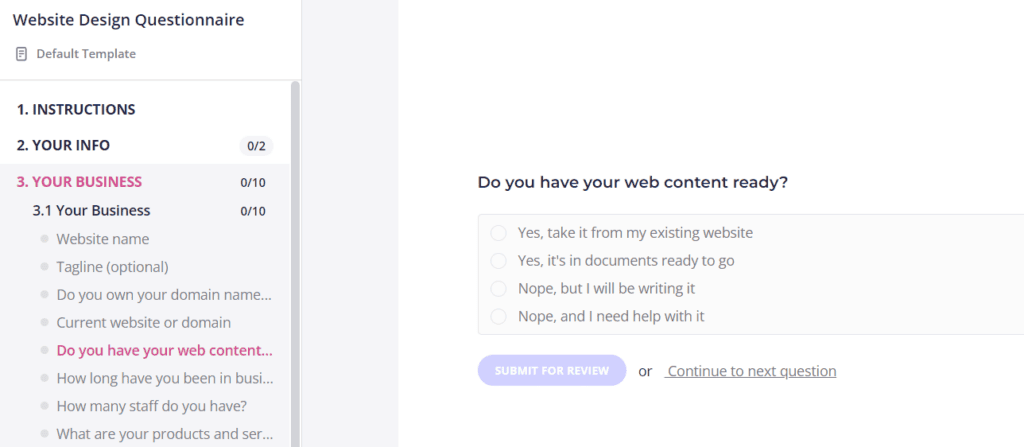Click the Submit for Review button
This screenshot has height=447, width=1024.
coord(552,371)
